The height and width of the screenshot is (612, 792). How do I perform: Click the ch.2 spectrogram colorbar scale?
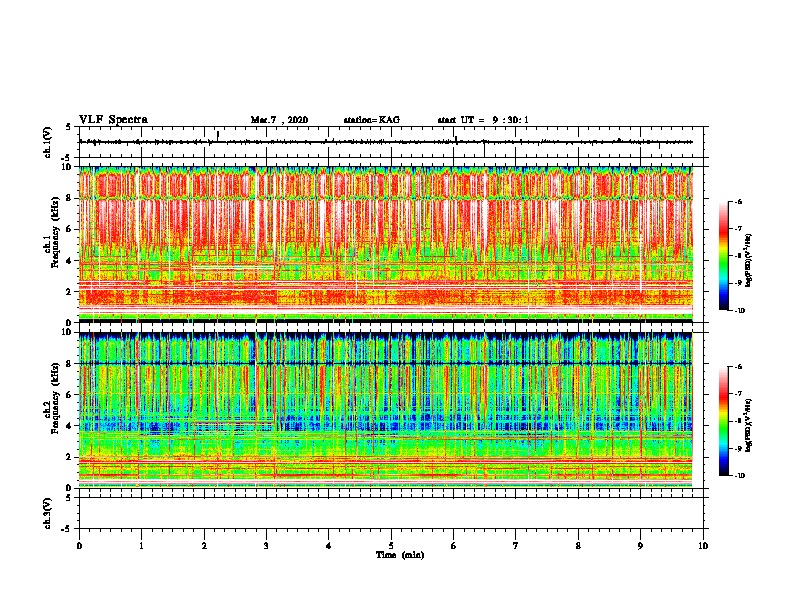(723, 421)
